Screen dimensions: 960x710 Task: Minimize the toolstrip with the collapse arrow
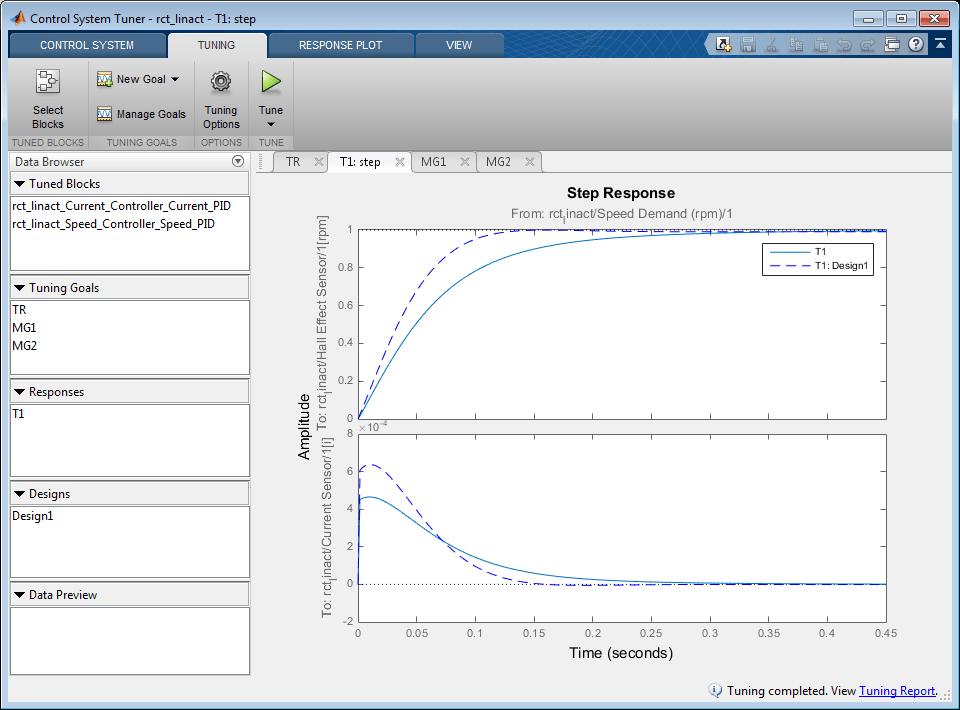click(x=941, y=45)
